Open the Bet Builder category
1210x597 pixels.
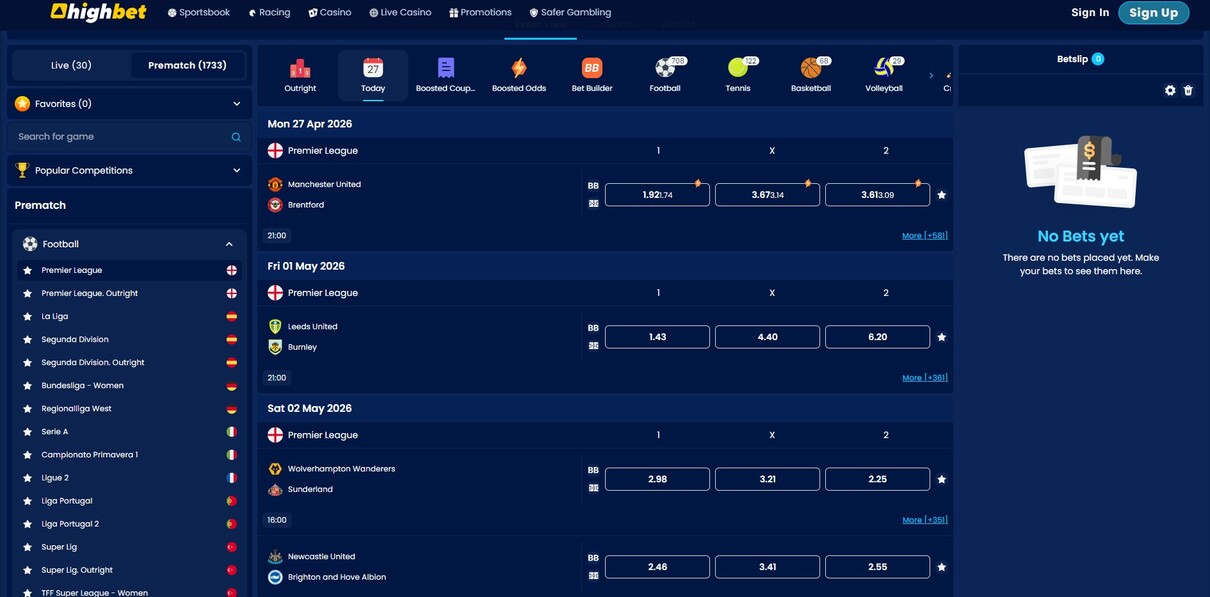click(592, 68)
